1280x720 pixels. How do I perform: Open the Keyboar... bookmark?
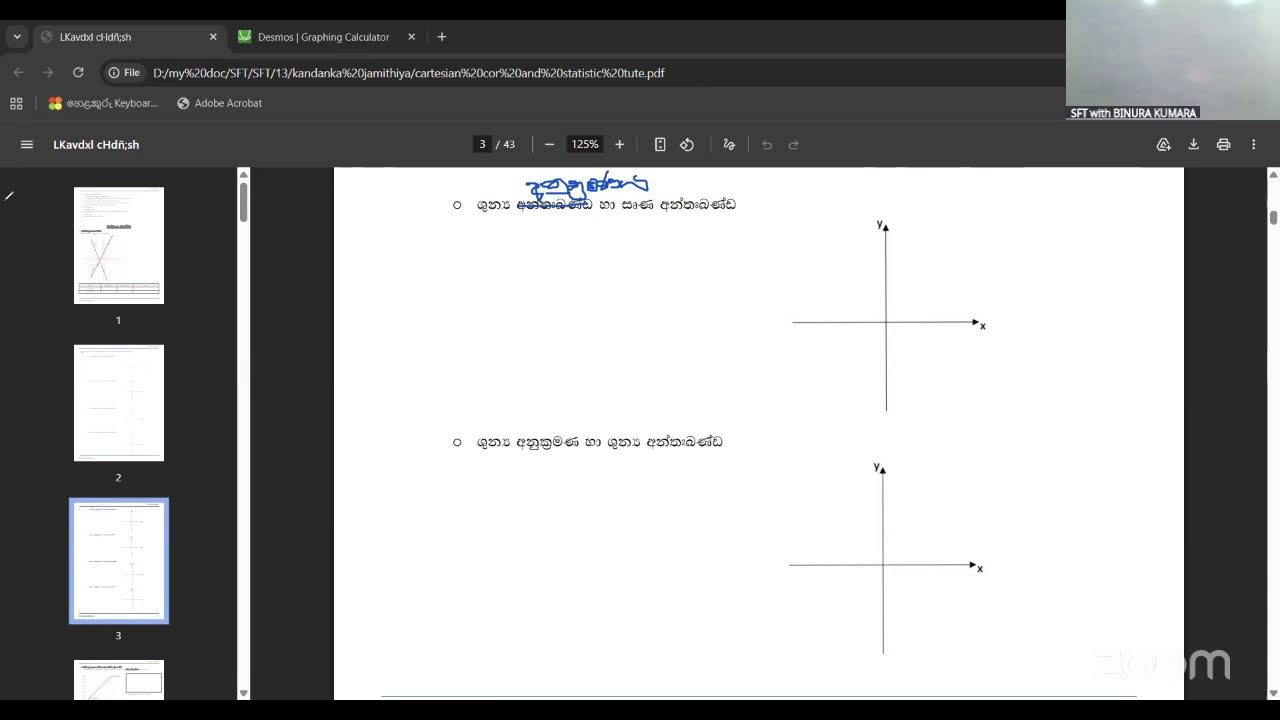(x=103, y=103)
